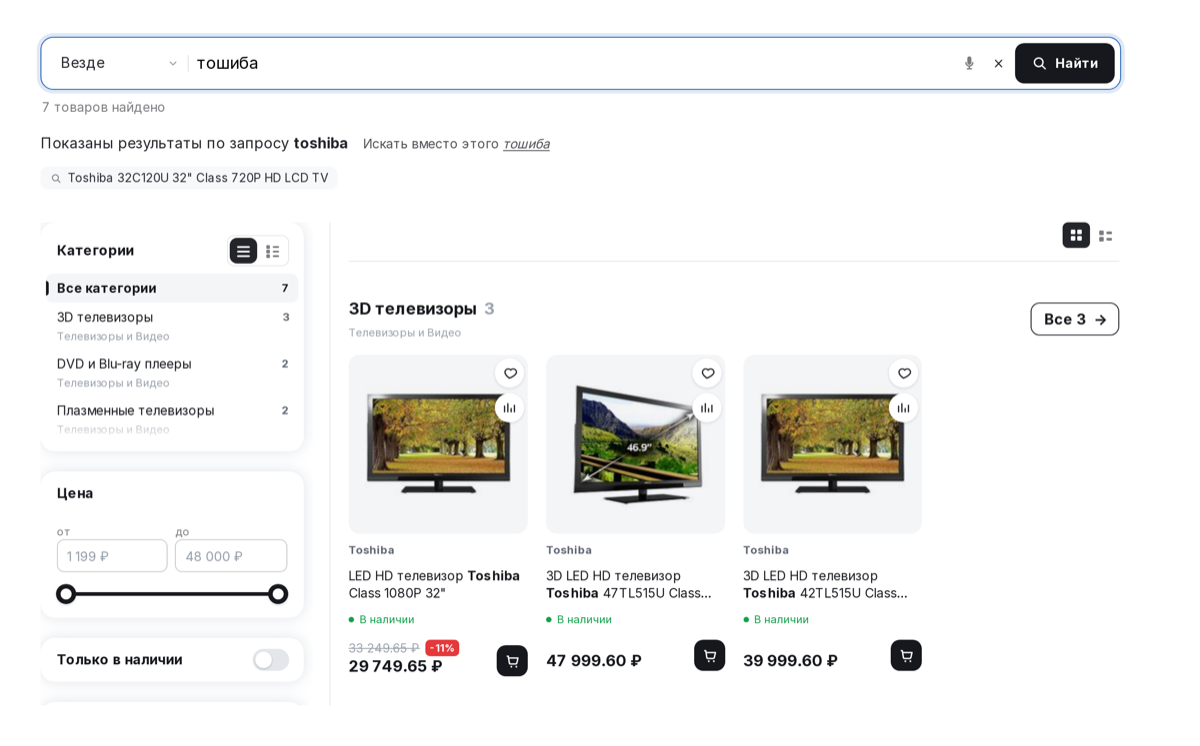Switch categories panel to simple list view
Viewport: 1200px width, 746px height.
[x=243, y=251]
